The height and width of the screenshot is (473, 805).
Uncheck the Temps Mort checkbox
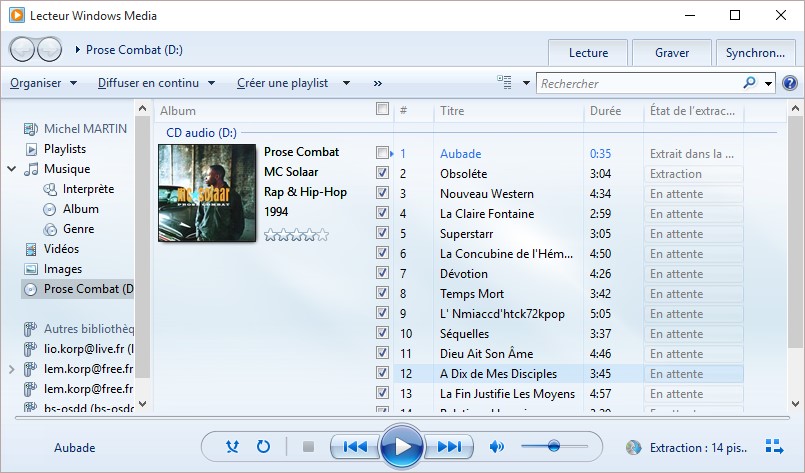(382, 293)
